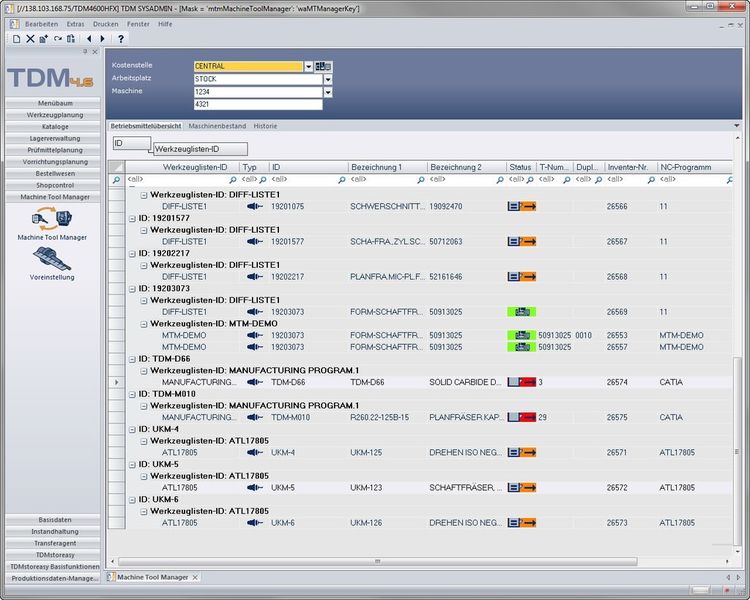Open the Lagerverwaltung sidebar section
Viewport: 750px width, 600px height.
coord(55,138)
